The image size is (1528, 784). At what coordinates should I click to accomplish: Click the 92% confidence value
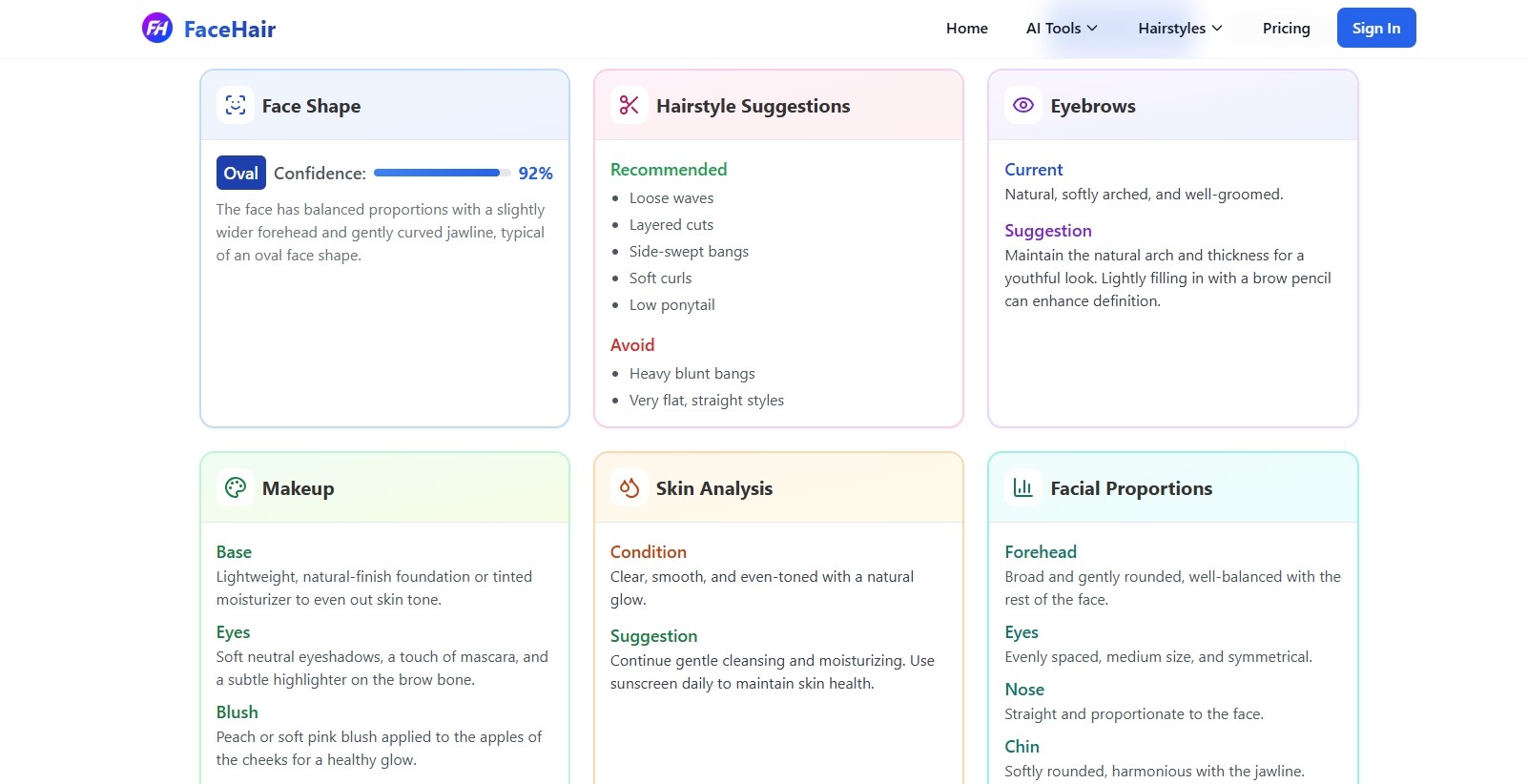coord(535,174)
